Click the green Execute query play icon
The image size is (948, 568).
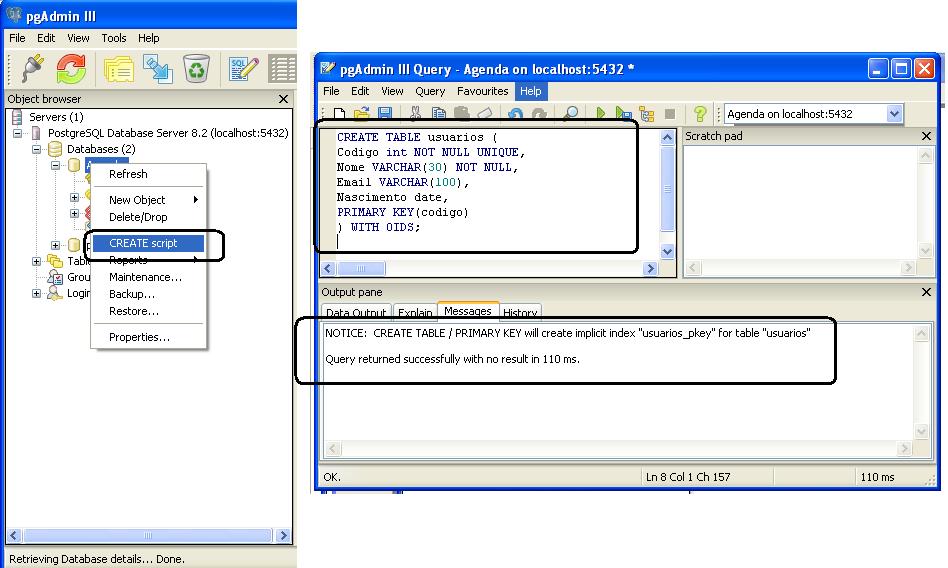click(x=600, y=114)
